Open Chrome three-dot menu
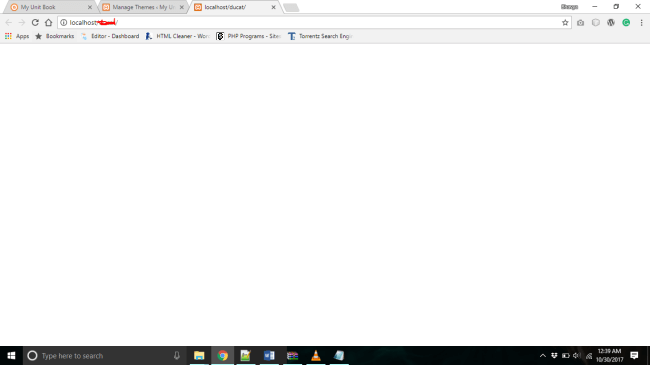Viewport: 650px width, 365px height. [x=641, y=22]
